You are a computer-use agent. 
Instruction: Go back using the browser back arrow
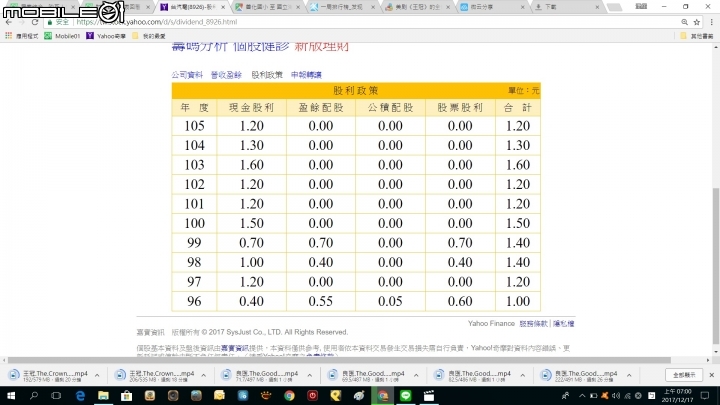[x=9, y=22]
